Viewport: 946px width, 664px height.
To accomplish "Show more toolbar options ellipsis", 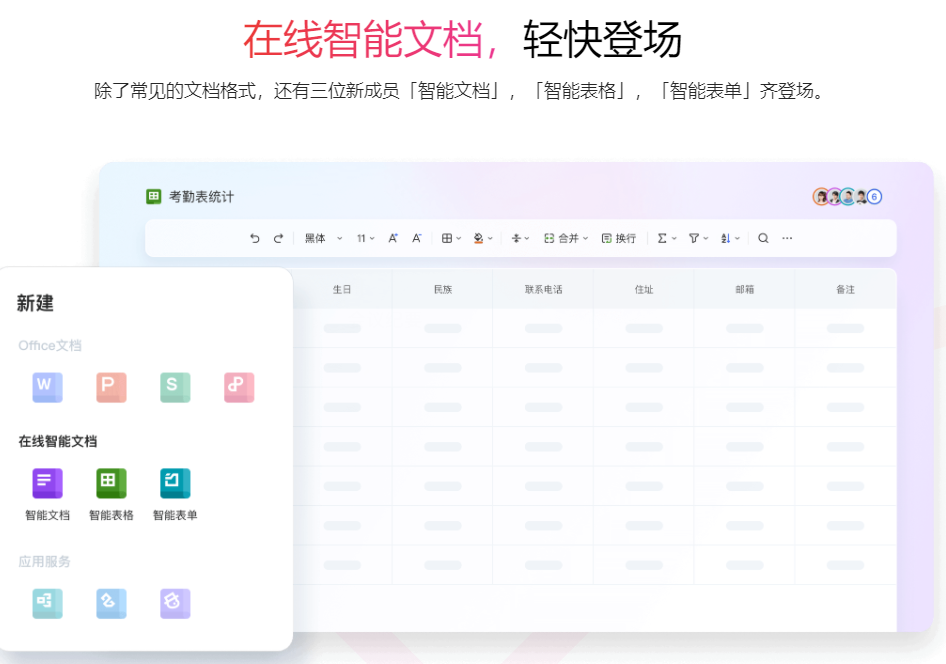I will [787, 238].
